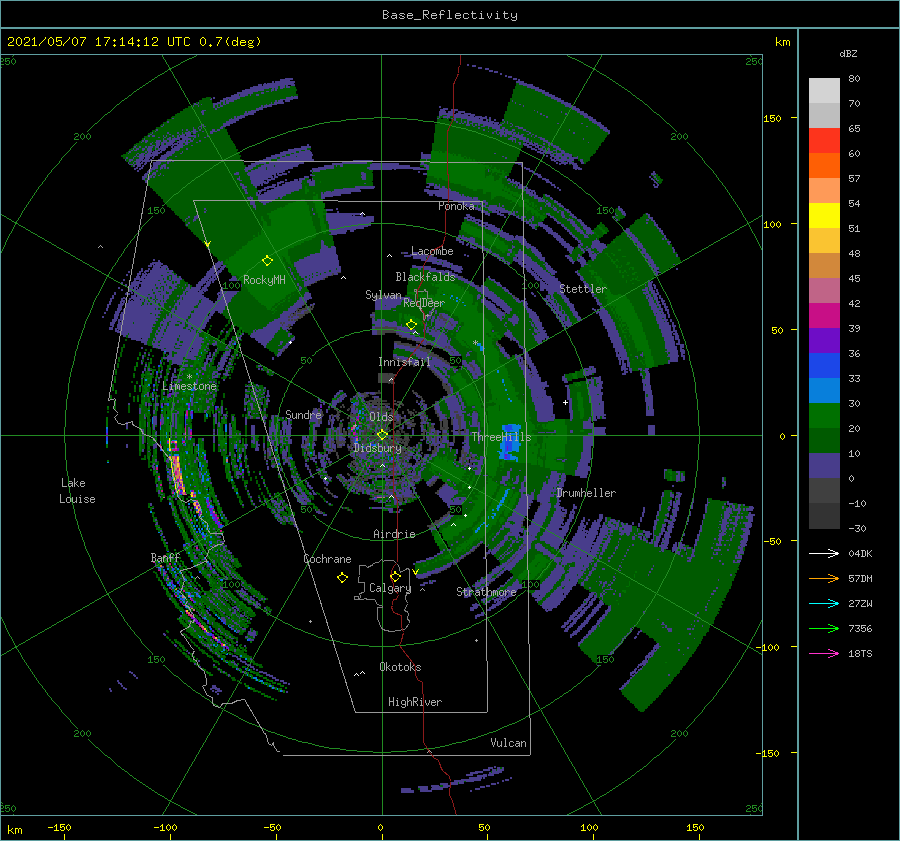Select the yellow 51-54 dBZ swatch
900x841 pixels.
click(824, 215)
